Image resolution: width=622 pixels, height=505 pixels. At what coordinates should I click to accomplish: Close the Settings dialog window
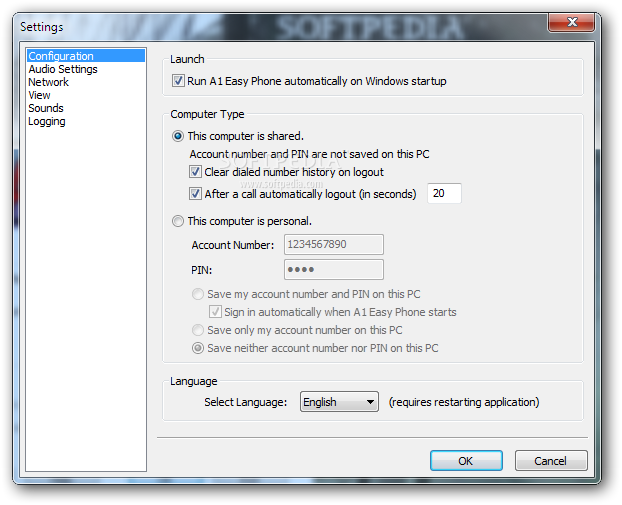pos(571,22)
